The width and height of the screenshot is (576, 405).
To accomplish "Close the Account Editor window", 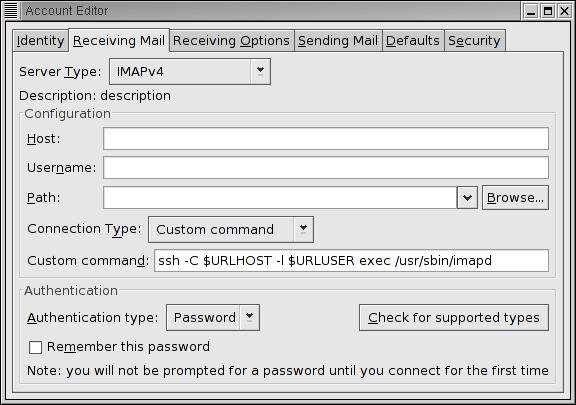I will pyautogui.click(x=564, y=11).
